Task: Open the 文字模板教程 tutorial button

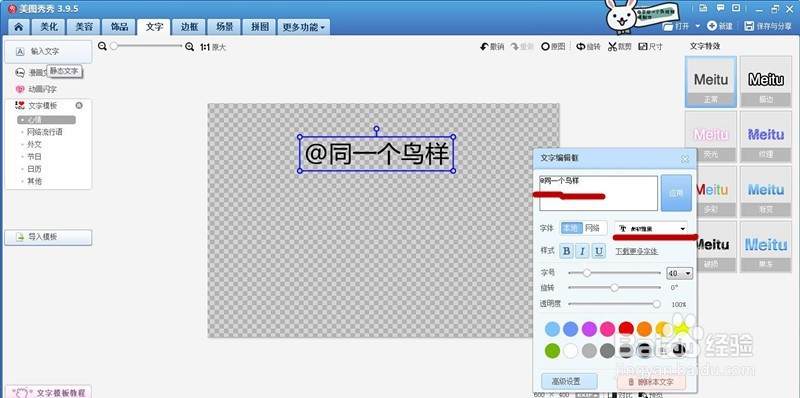Action: click(x=48, y=392)
